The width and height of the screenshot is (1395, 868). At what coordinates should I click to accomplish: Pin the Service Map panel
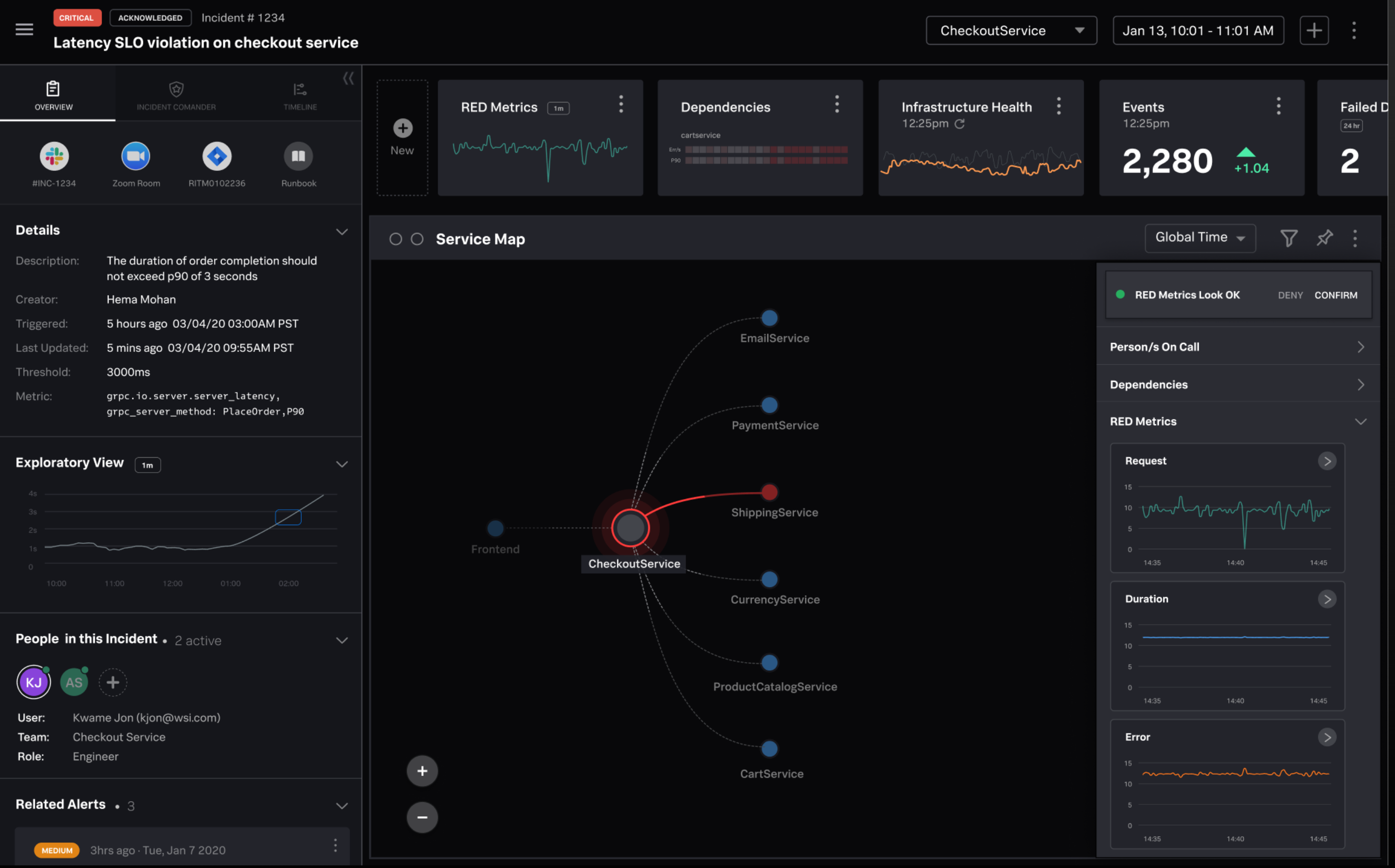pyautogui.click(x=1325, y=238)
